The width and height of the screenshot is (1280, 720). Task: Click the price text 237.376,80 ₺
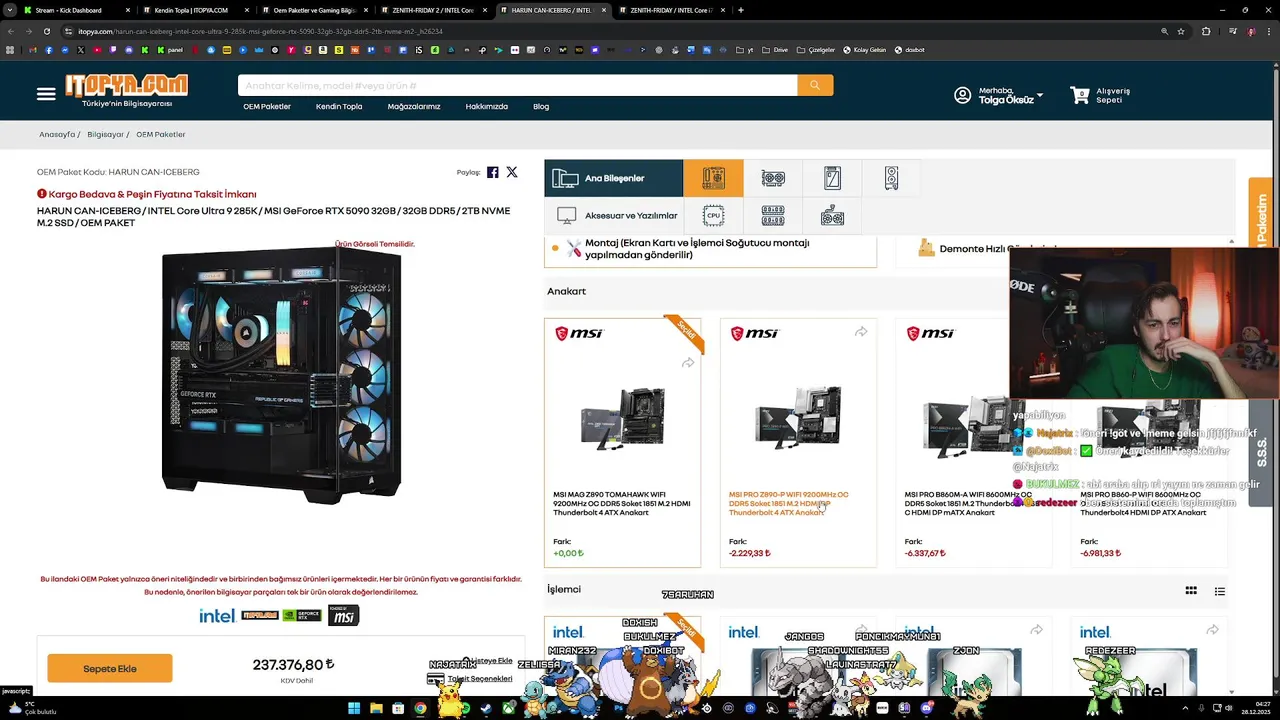[x=293, y=665]
